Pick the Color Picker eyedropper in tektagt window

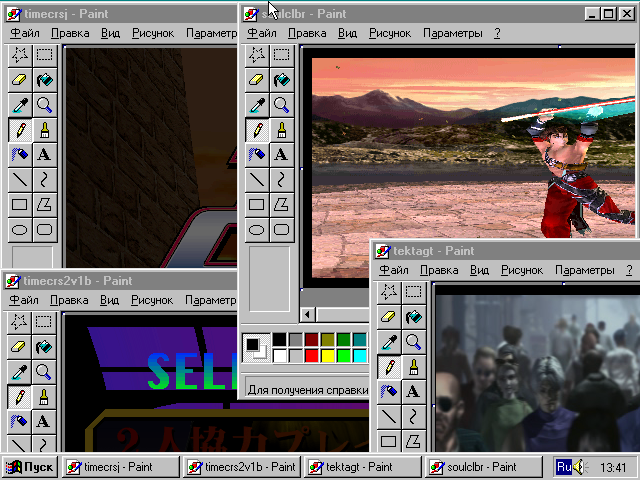[x=389, y=342]
